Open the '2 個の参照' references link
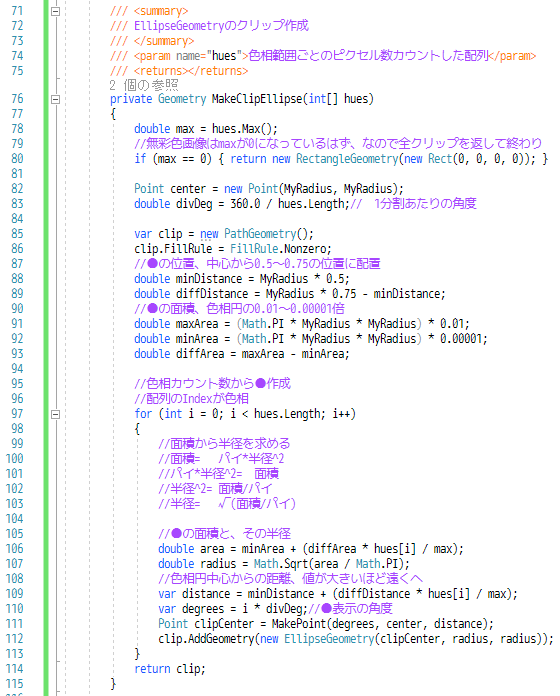The width and height of the screenshot is (560, 696). (144, 85)
